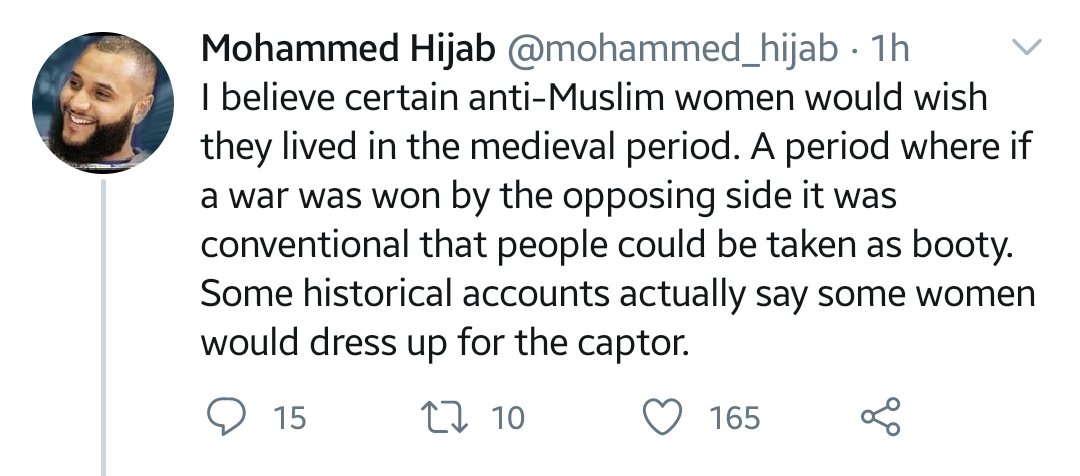Open the @mohammed_hijab handle link
This screenshot has height=476, width=1080.
(x=676, y=49)
